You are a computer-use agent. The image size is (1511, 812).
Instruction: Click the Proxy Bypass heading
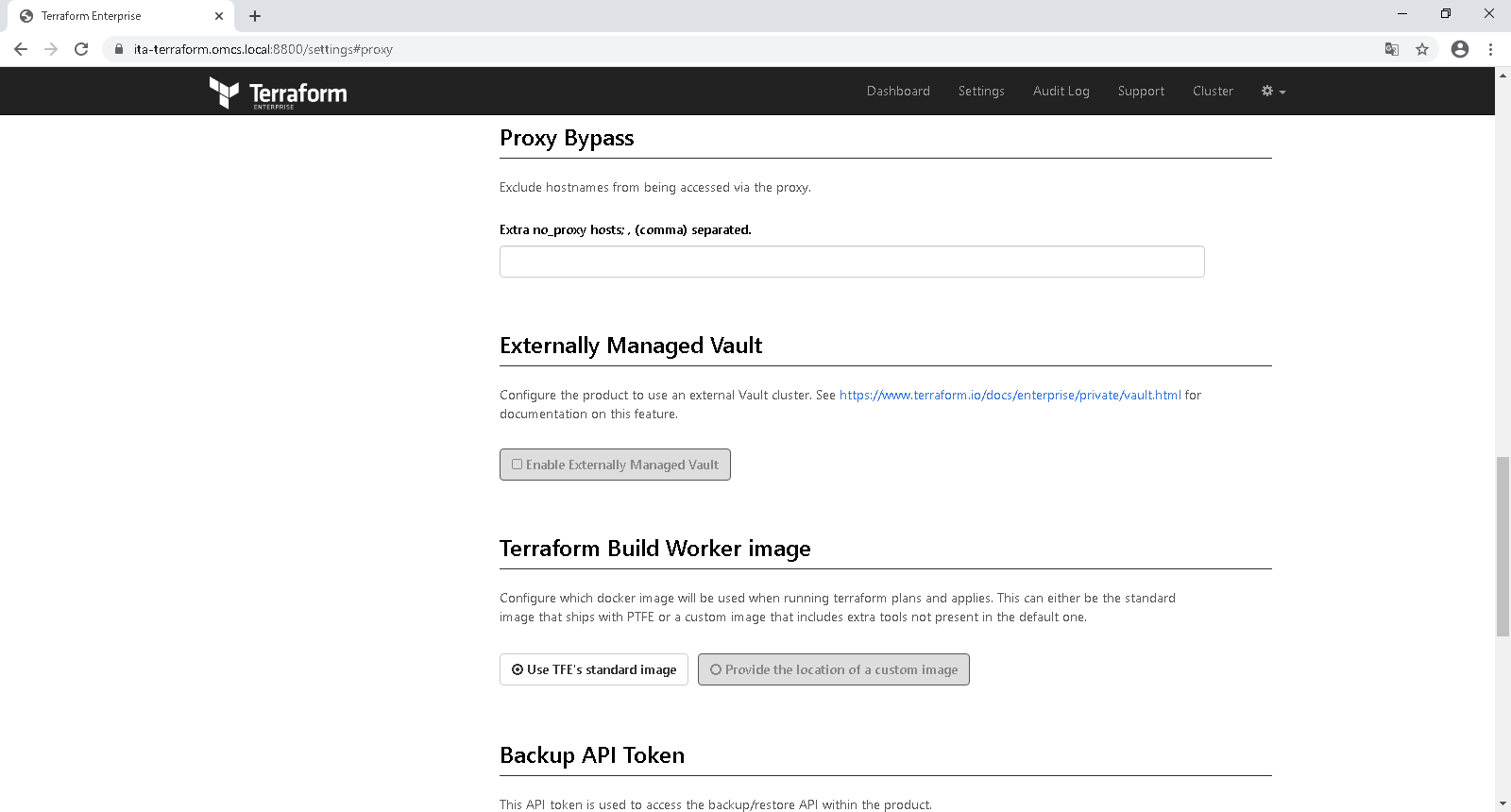pos(567,138)
